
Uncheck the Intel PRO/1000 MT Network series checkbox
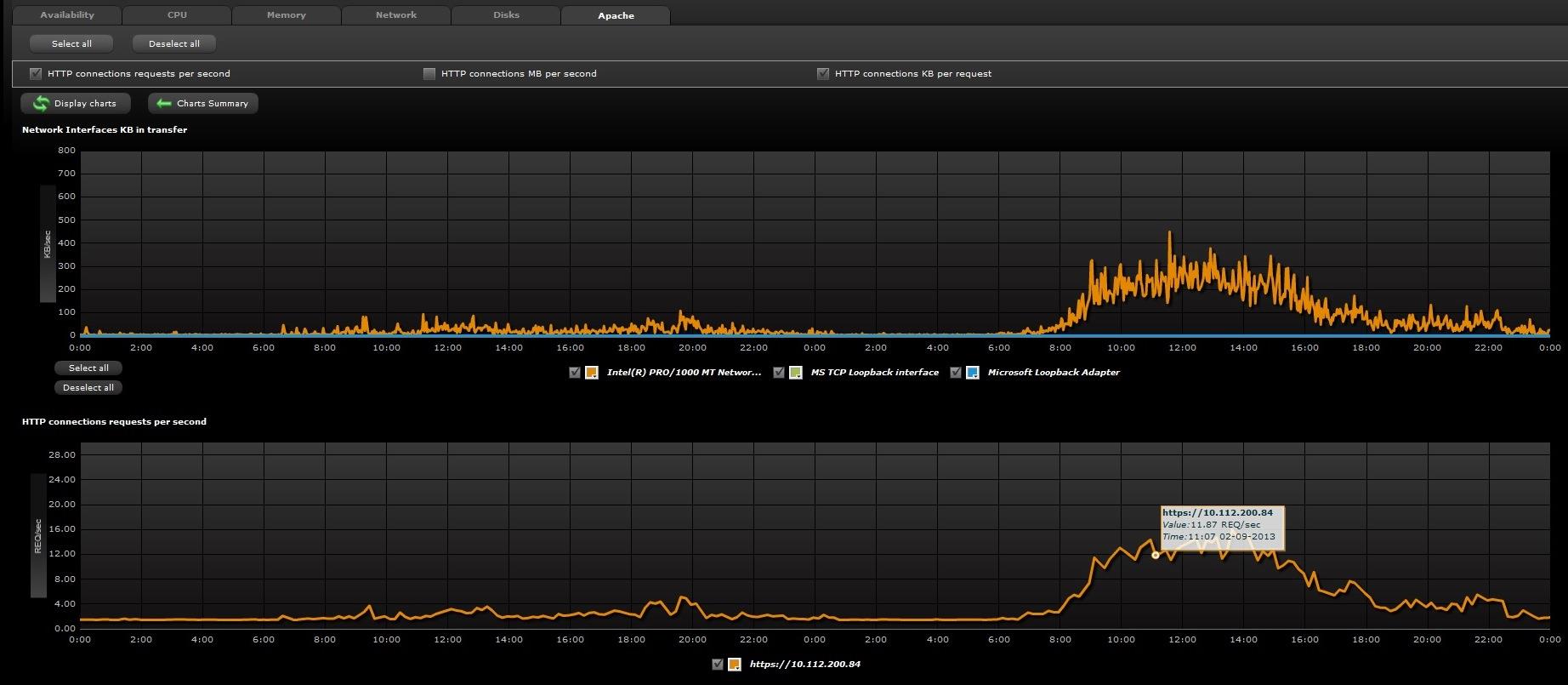point(575,372)
